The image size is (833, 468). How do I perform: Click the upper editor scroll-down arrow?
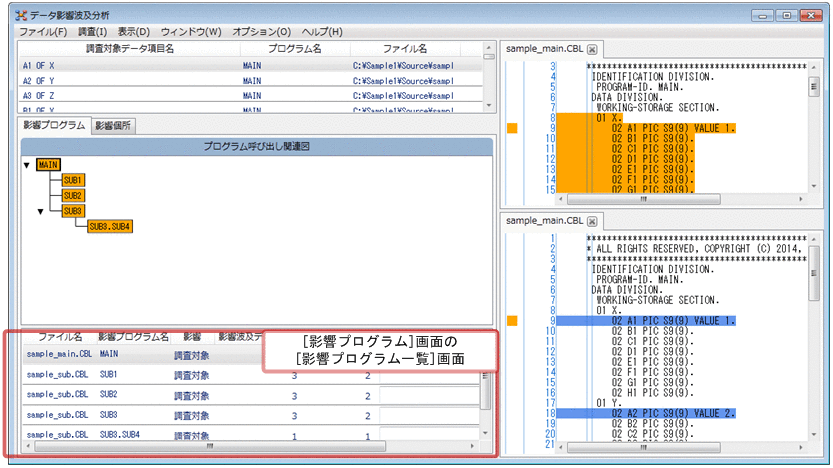coord(814,186)
